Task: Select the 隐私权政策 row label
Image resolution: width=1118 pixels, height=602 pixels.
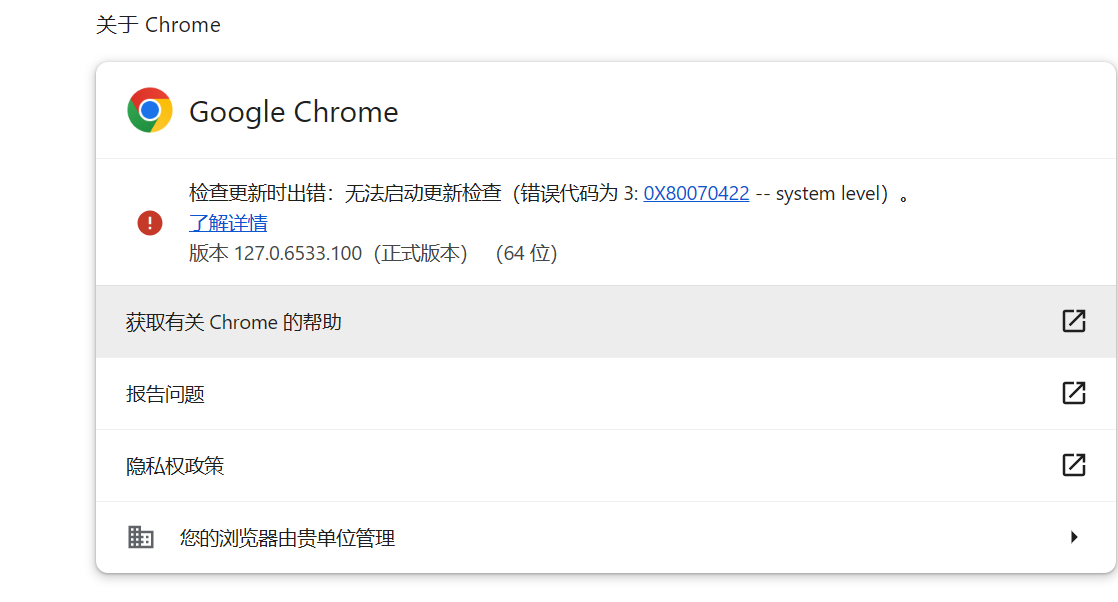Action: coord(175,466)
